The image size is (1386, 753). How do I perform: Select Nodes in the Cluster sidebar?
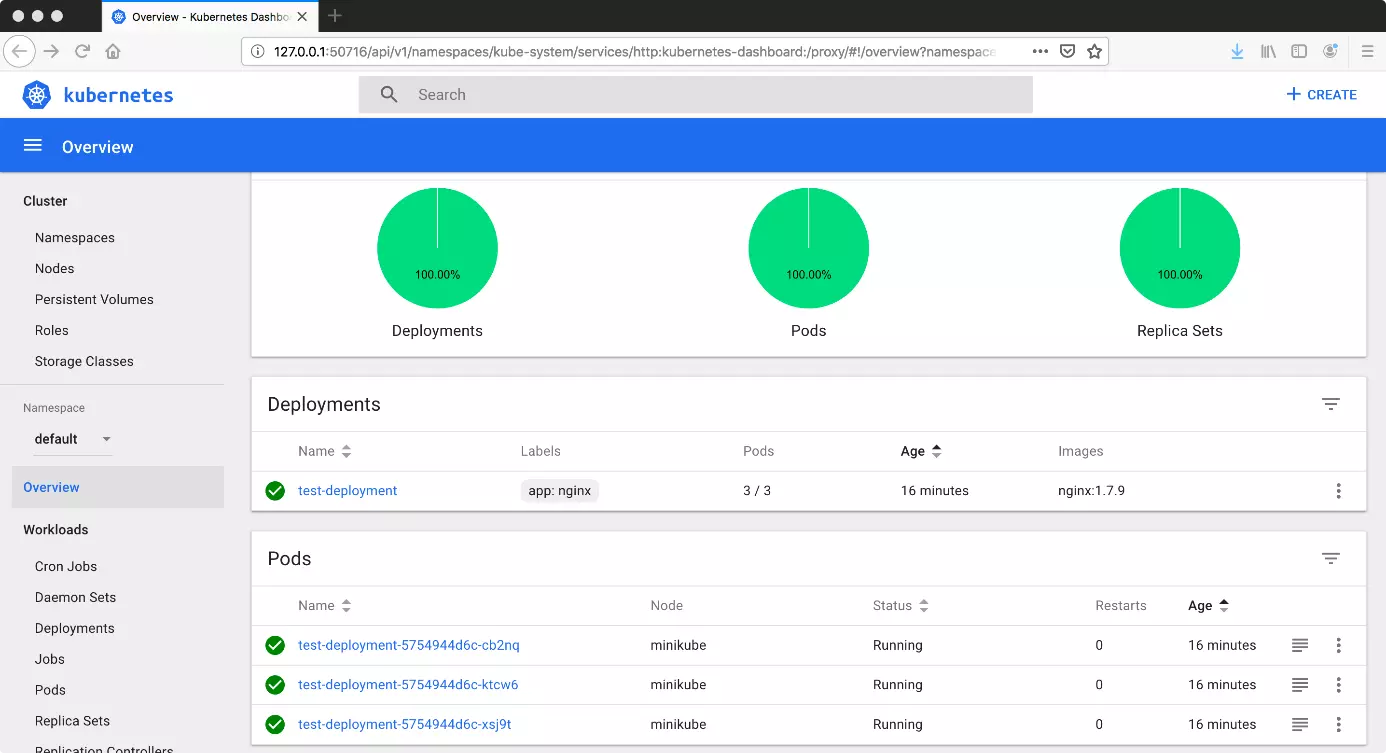click(55, 268)
